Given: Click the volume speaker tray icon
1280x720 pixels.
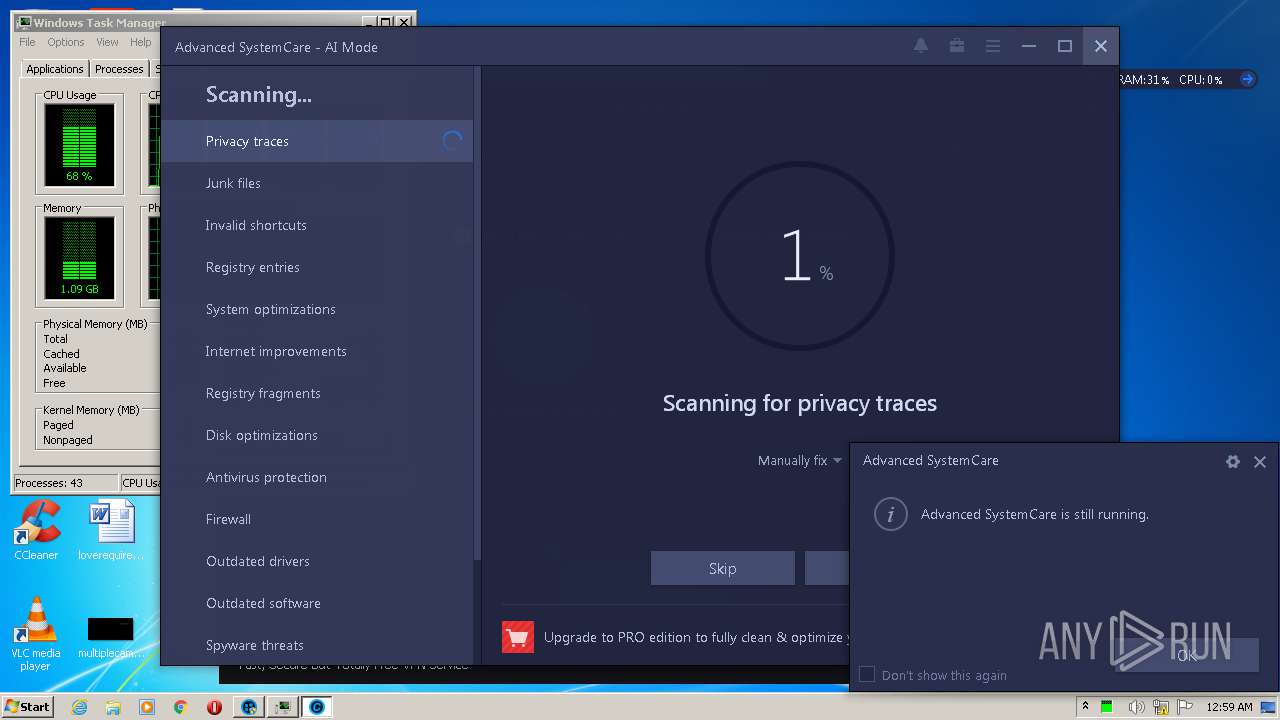Looking at the screenshot, I should point(1136,707).
